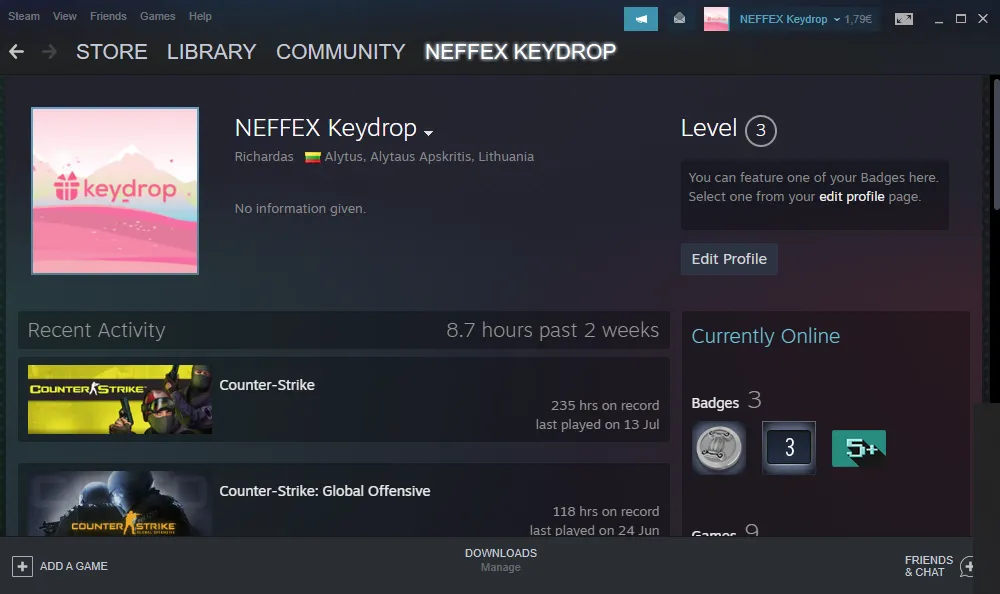1000x594 pixels.
Task: Click the badge count number 3
Action: [x=754, y=400]
